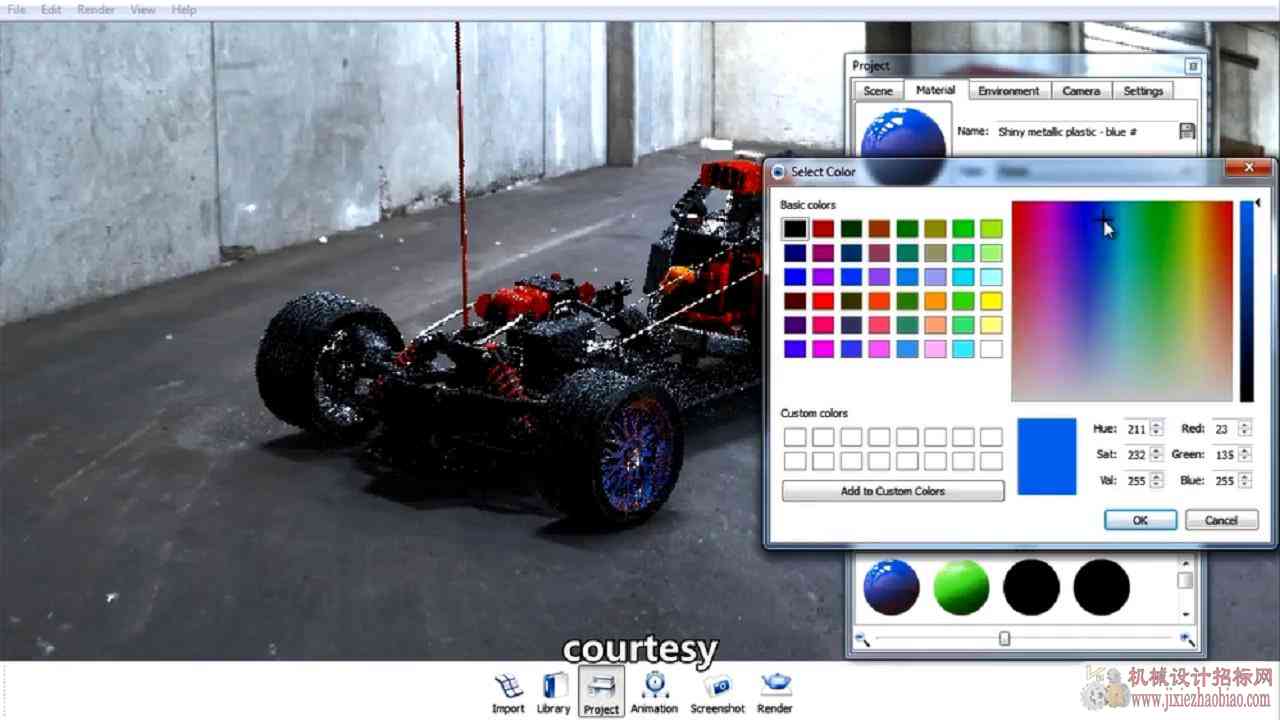Click the Blue spinner arrows
The width and height of the screenshot is (1280, 720).
click(x=1245, y=481)
